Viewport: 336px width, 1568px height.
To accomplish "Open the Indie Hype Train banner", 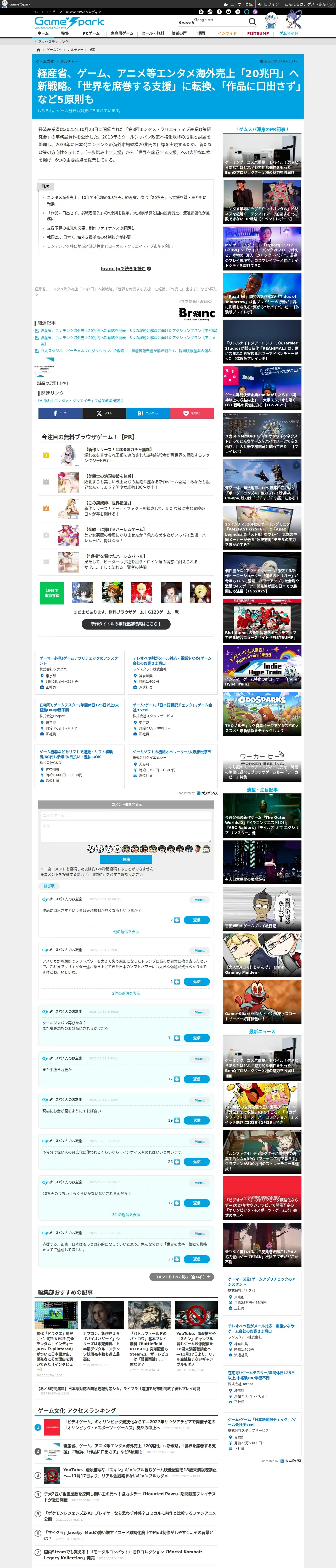I will [x=262, y=667].
